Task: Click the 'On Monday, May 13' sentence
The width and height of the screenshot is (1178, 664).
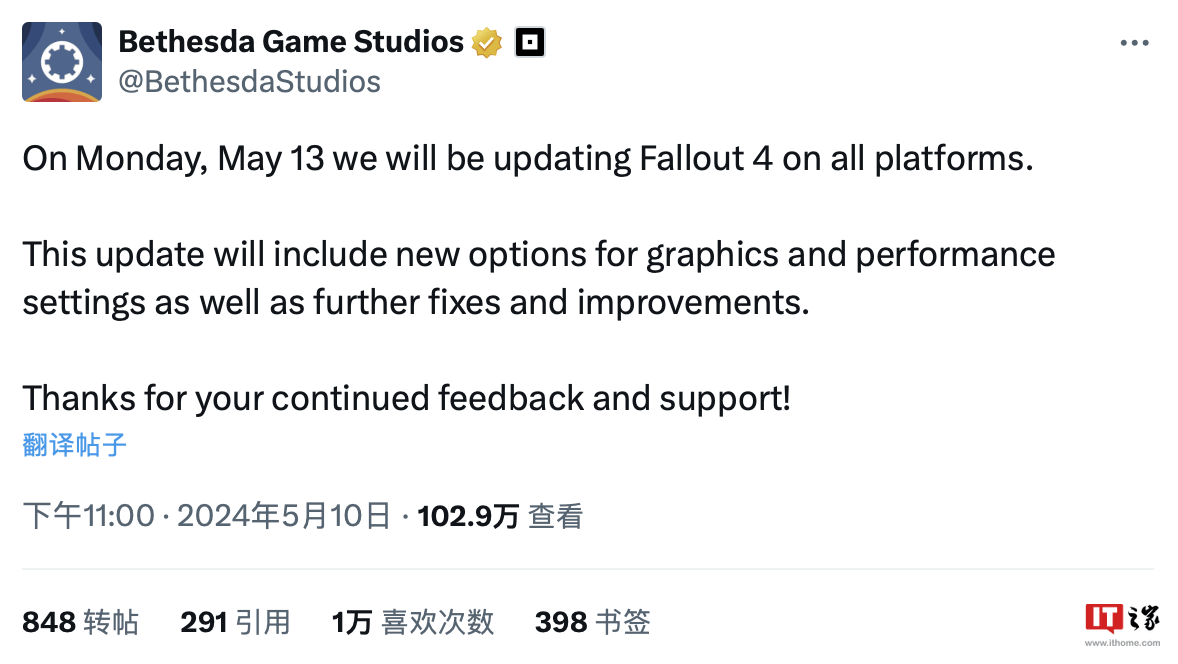Action: coord(528,159)
